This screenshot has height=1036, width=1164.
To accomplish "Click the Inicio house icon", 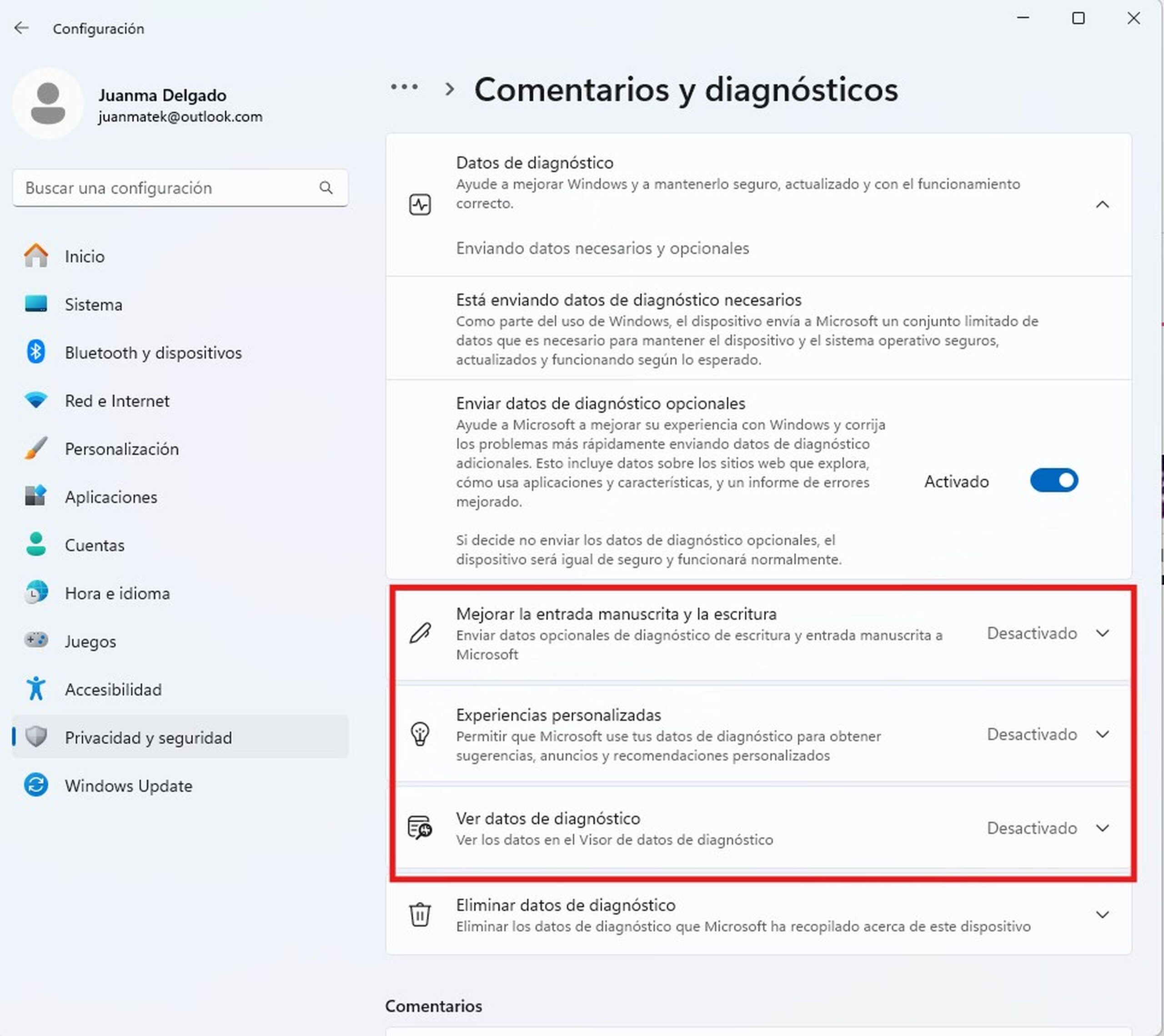I will 36,255.
